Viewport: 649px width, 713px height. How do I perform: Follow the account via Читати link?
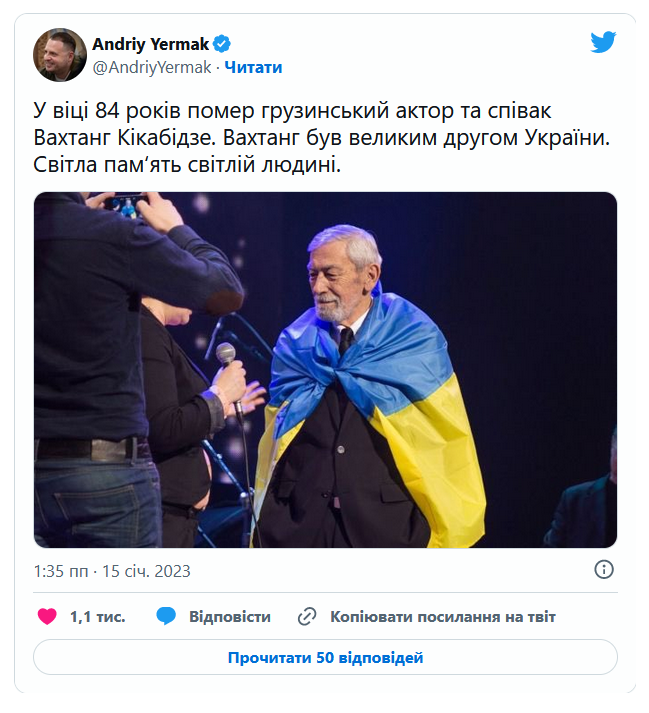click(253, 67)
